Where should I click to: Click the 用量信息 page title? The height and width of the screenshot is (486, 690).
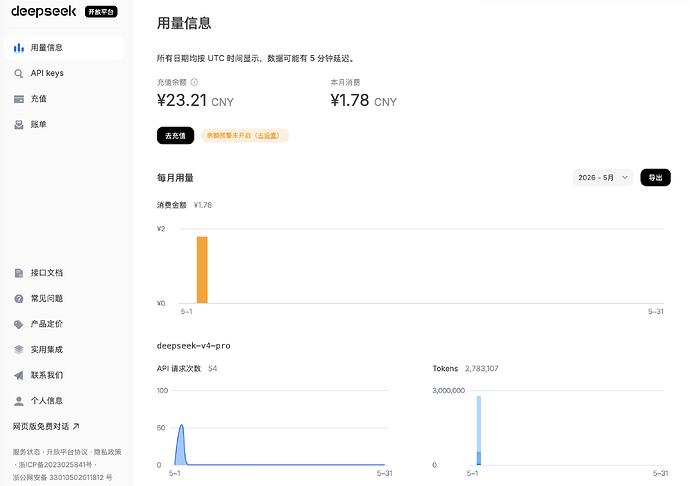tap(184, 23)
